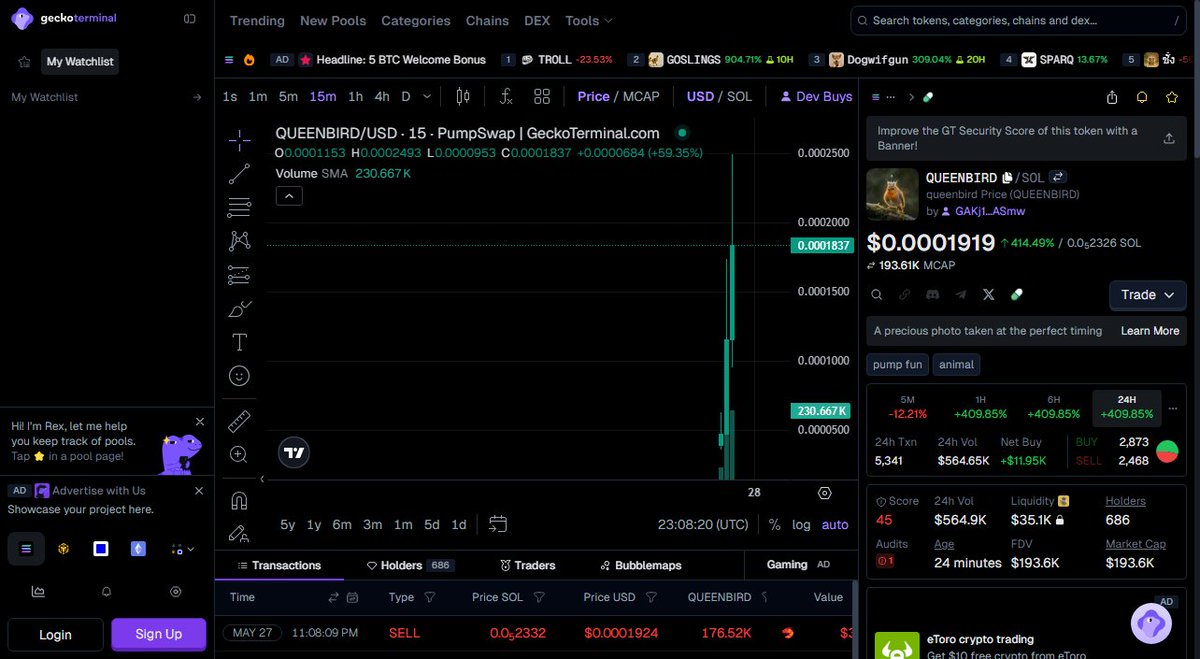Switch chart currency to SOL
Image resolution: width=1200 pixels, height=659 pixels.
click(x=739, y=97)
